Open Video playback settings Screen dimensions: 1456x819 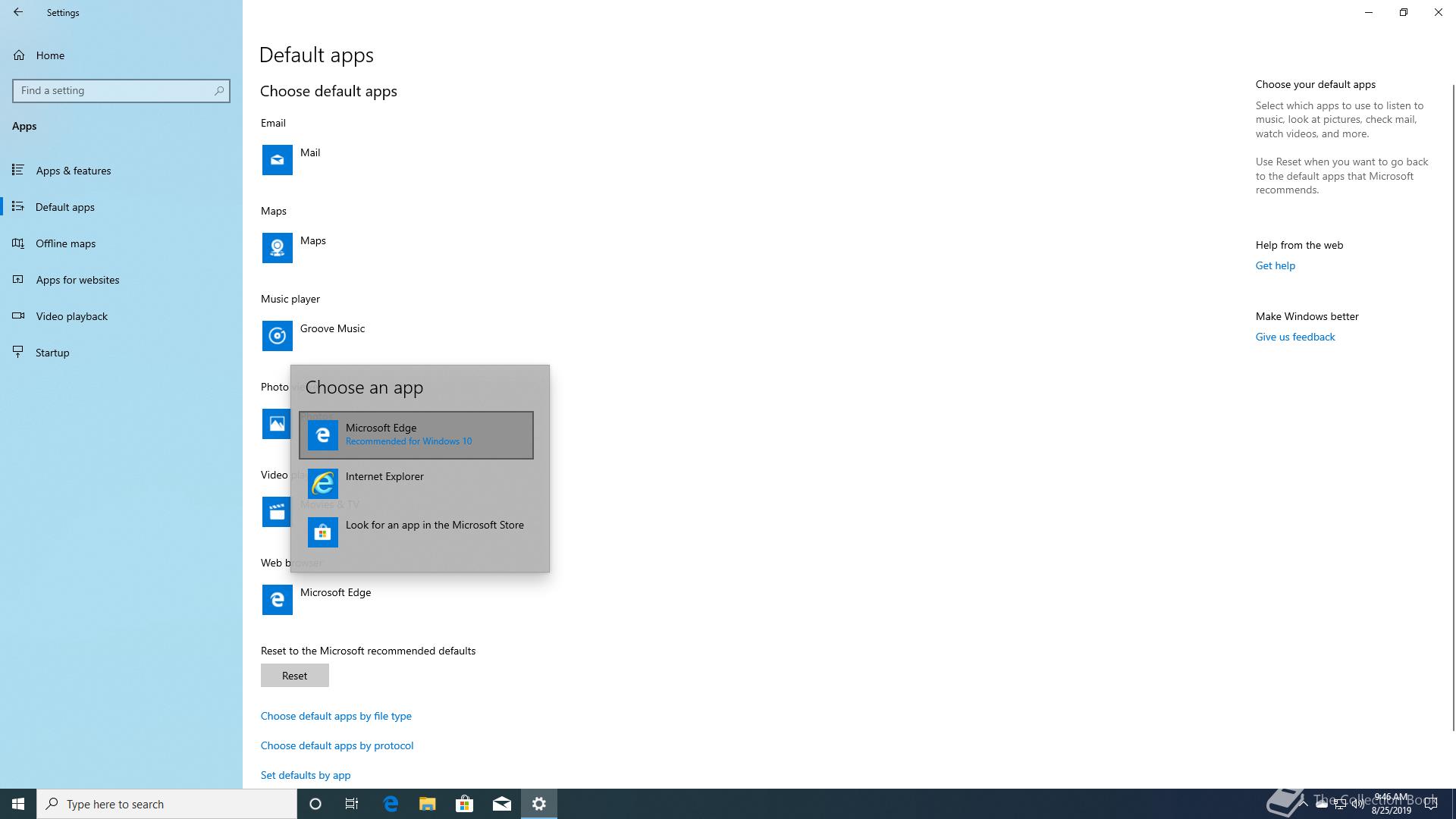coord(121,316)
